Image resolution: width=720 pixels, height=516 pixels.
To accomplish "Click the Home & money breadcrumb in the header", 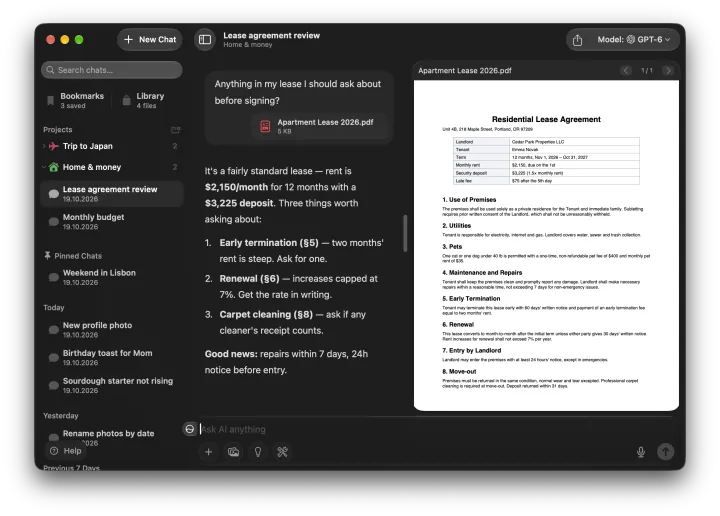I will point(248,45).
